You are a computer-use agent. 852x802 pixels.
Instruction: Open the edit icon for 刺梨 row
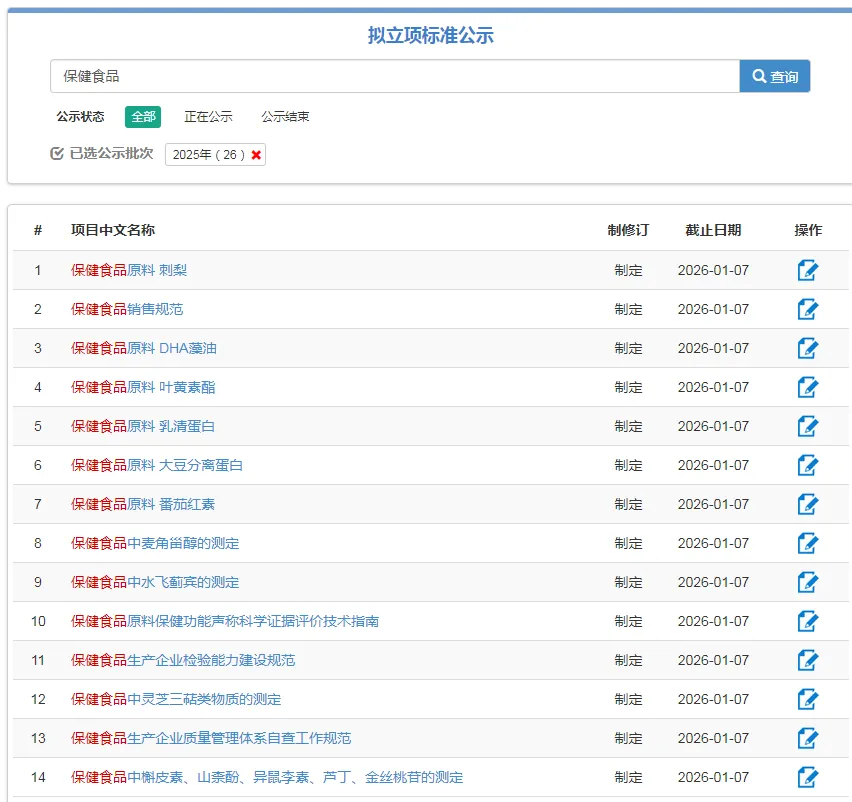[808, 269]
